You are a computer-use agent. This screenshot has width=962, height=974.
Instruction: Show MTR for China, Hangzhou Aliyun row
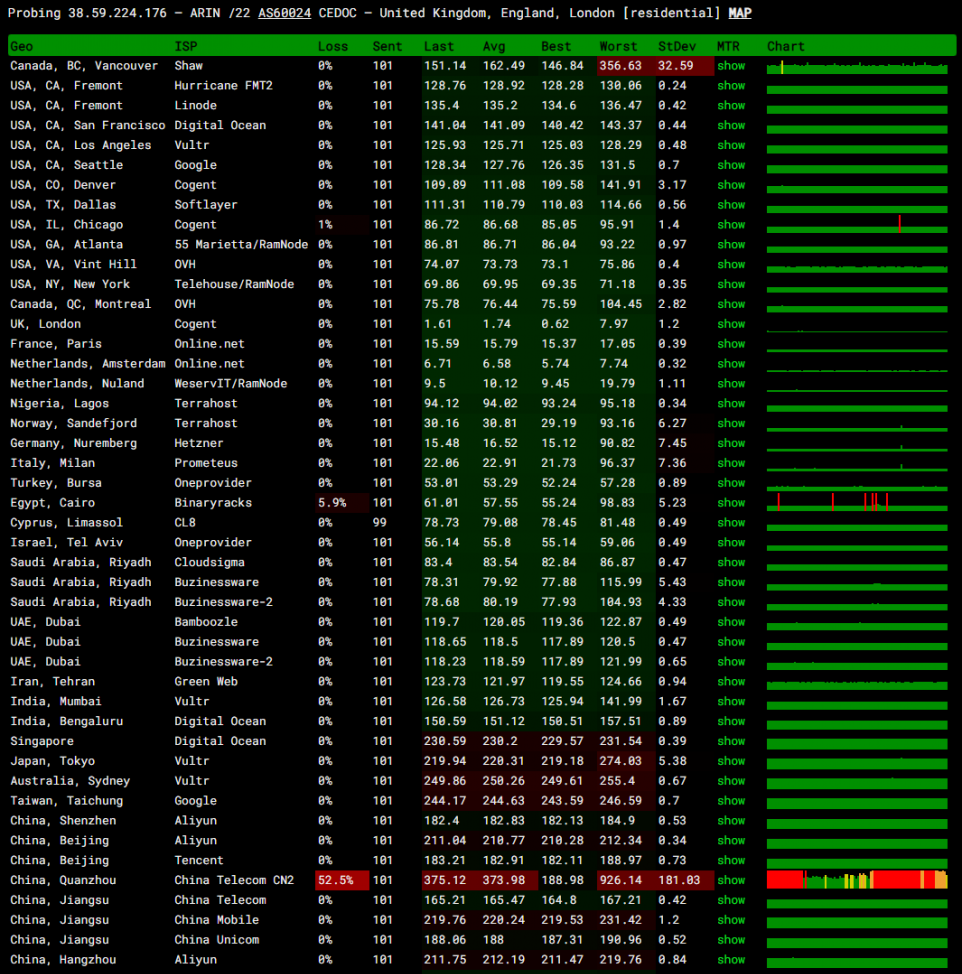click(x=731, y=960)
